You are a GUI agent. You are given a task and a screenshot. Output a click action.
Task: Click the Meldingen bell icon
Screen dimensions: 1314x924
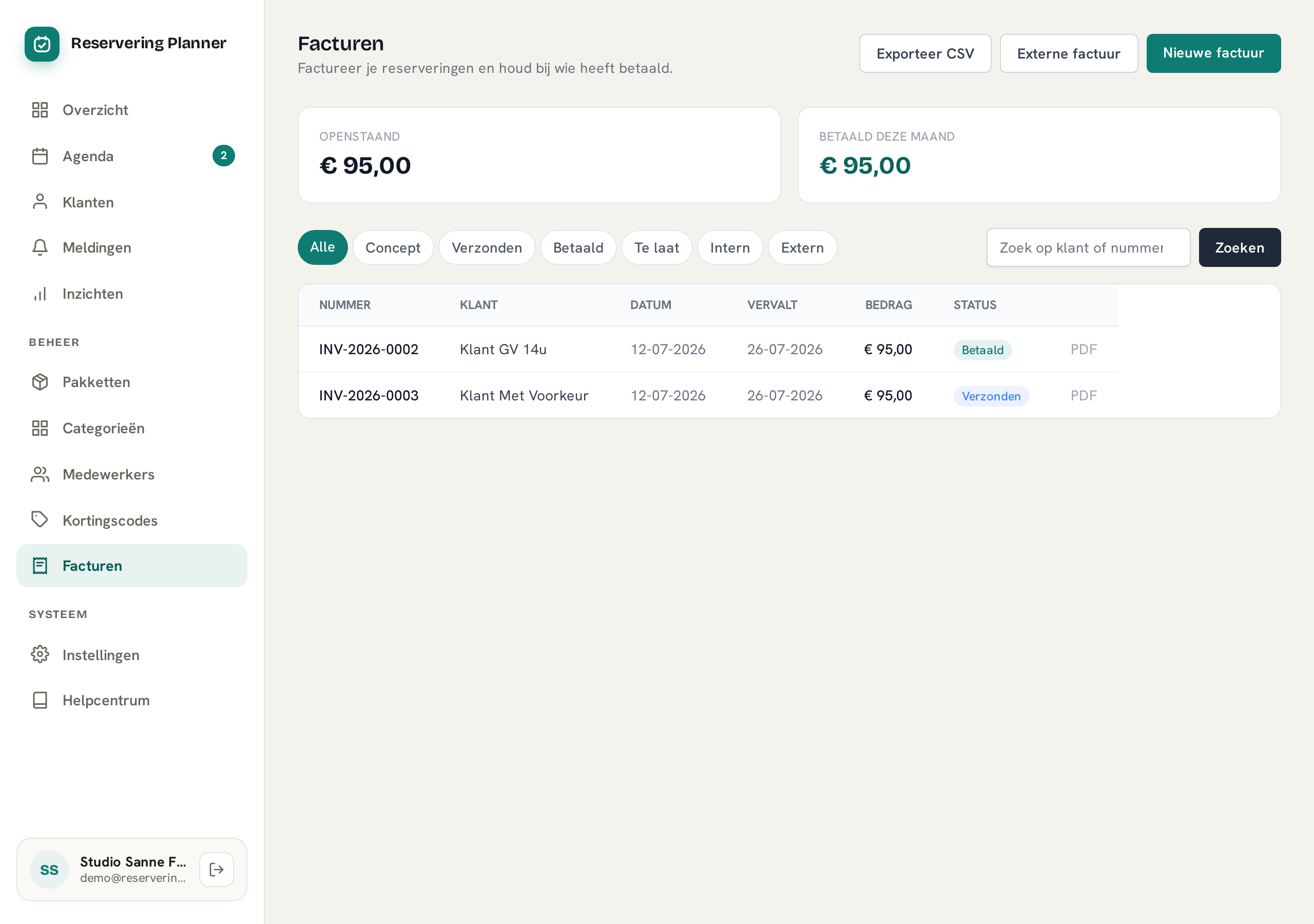tap(40, 247)
